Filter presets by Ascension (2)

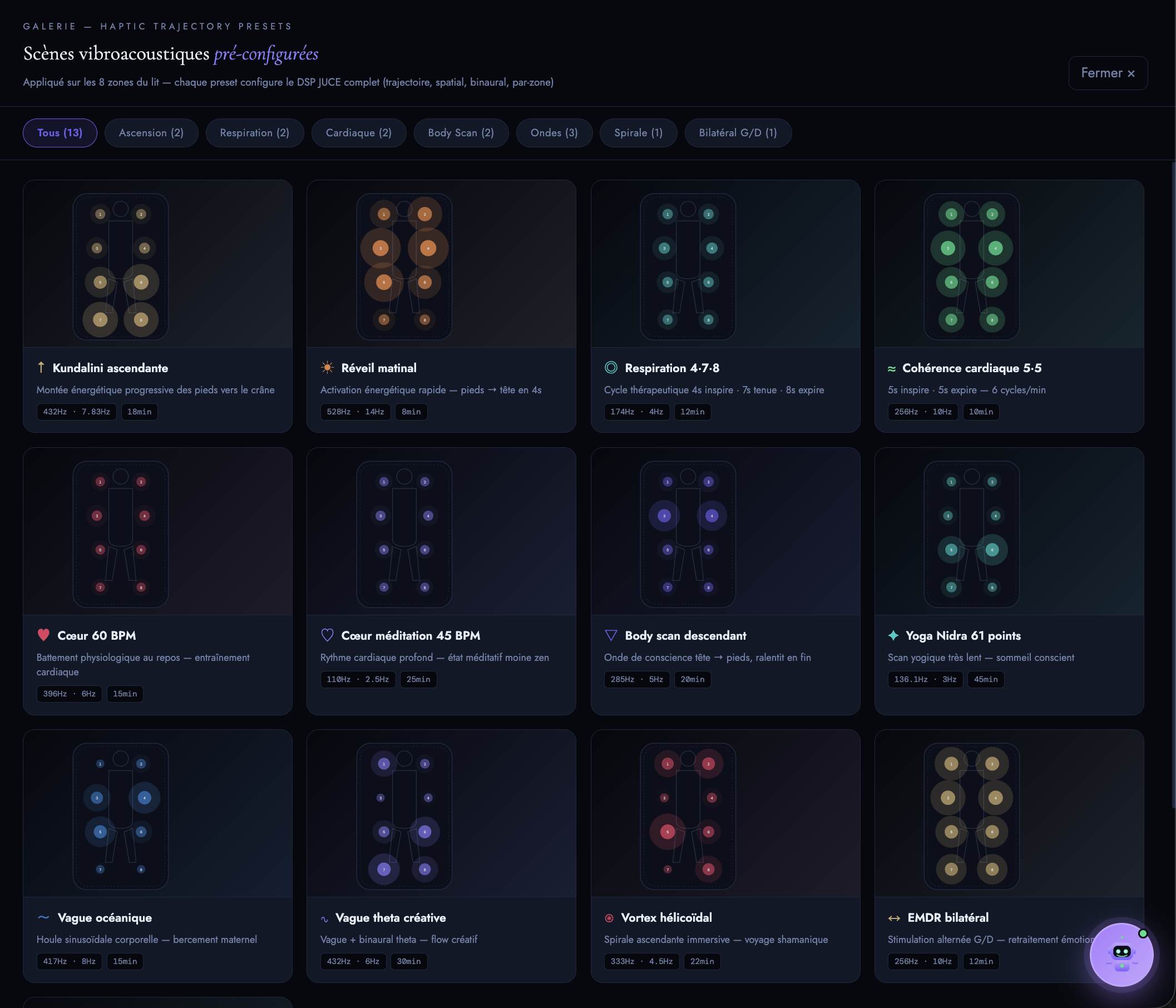click(151, 133)
